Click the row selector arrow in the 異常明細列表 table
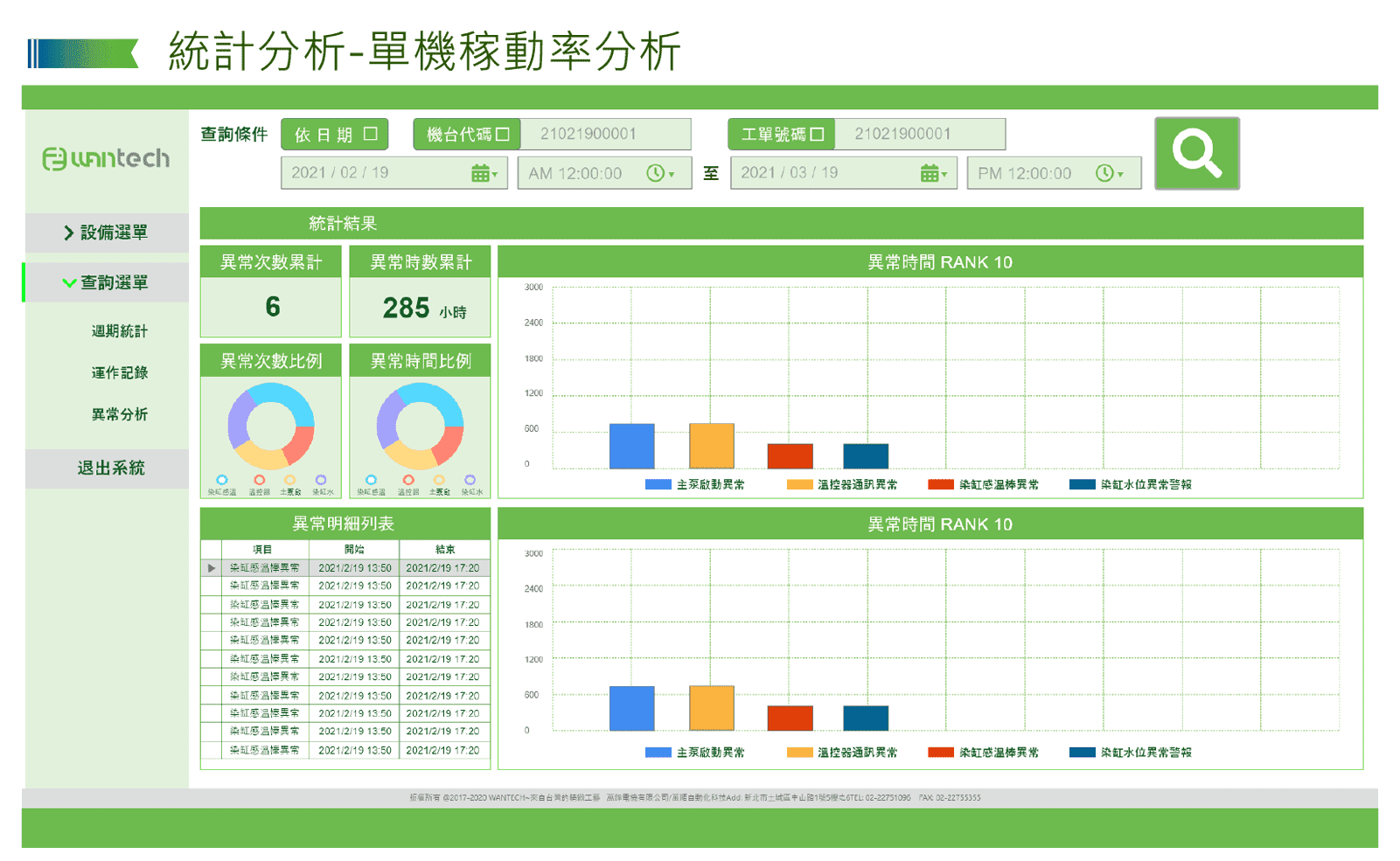 [211, 568]
